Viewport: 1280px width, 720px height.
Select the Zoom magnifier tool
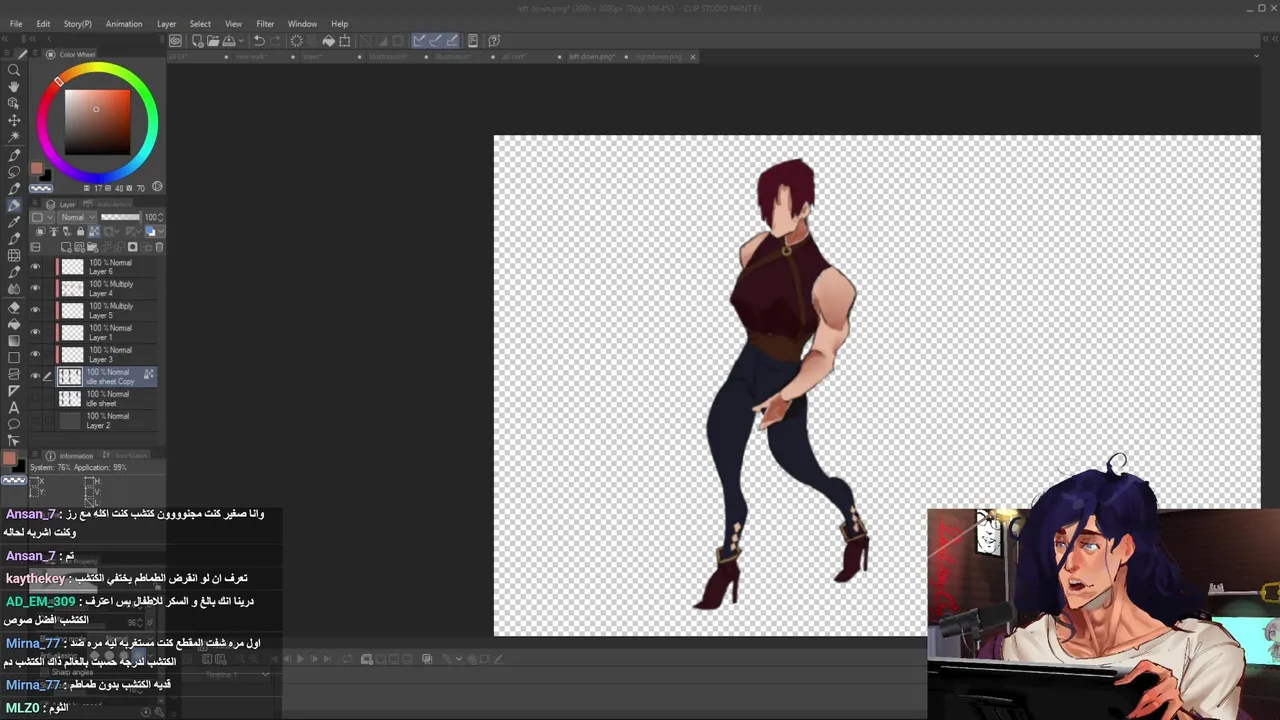pyautogui.click(x=14, y=70)
